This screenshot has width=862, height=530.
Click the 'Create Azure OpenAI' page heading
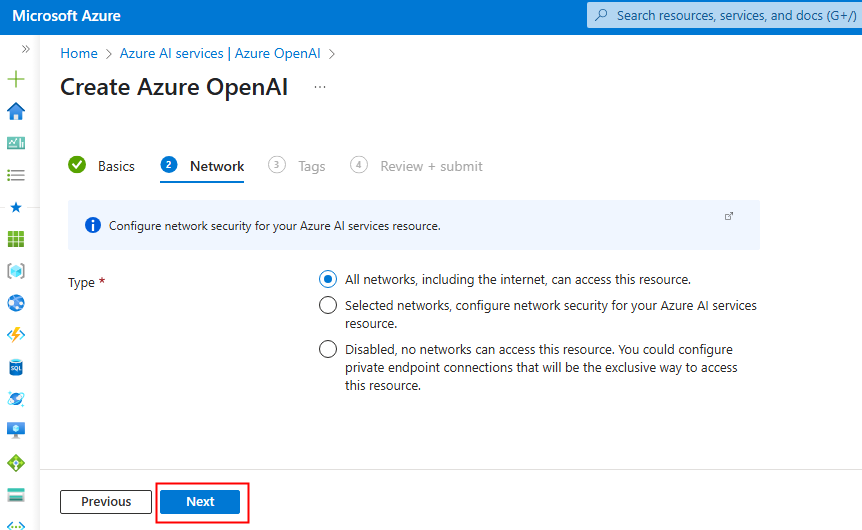click(174, 87)
